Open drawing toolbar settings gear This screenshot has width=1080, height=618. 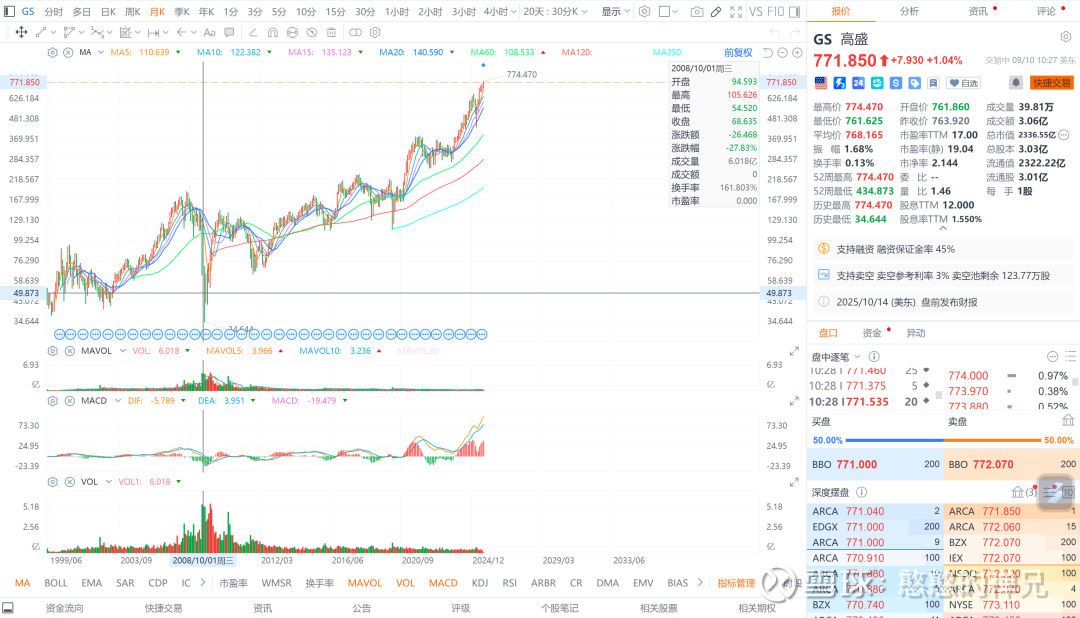point(375,32)
